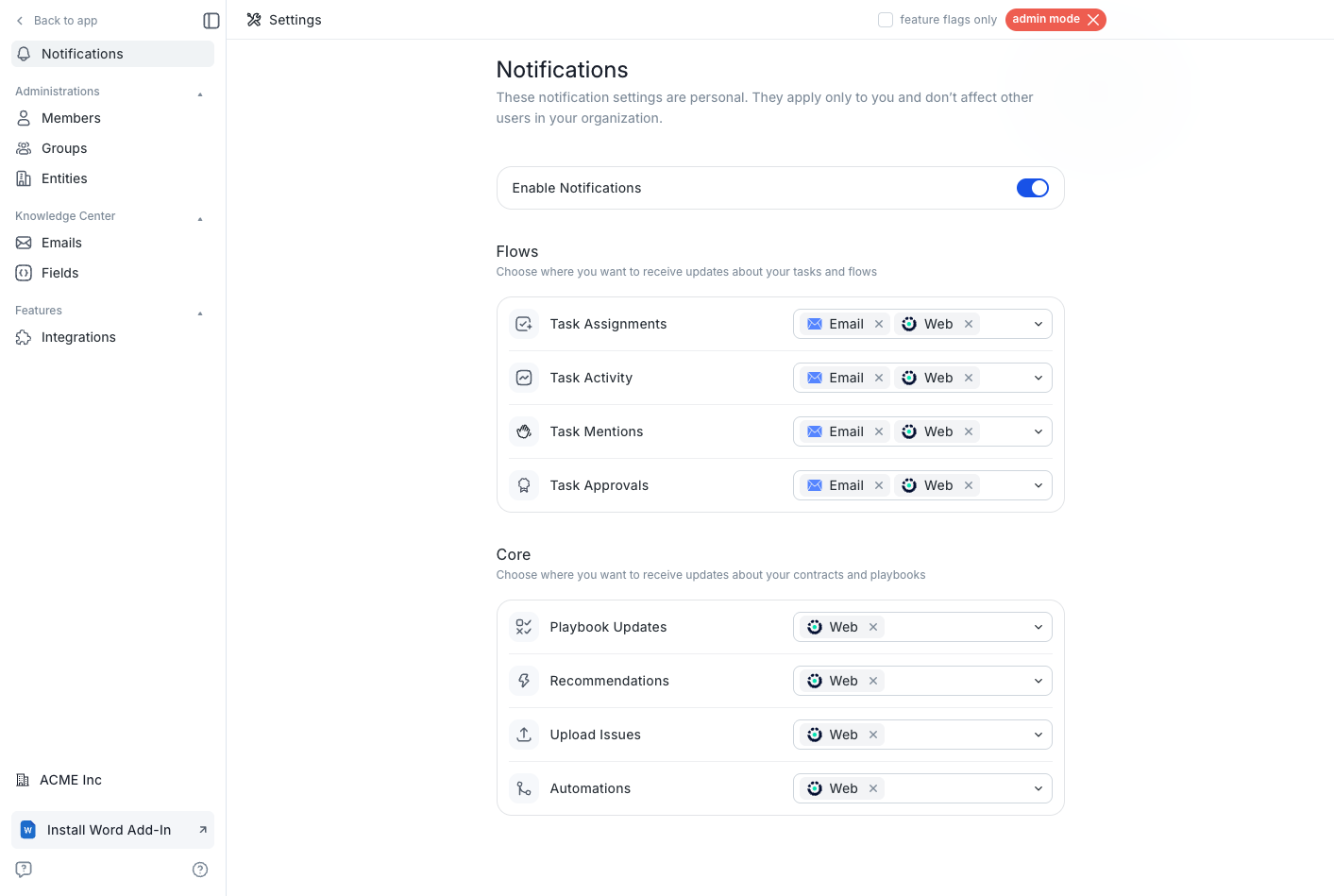Toggle the sidebar collapse icon
The image size is (1334, 896).
click(211, 20)
